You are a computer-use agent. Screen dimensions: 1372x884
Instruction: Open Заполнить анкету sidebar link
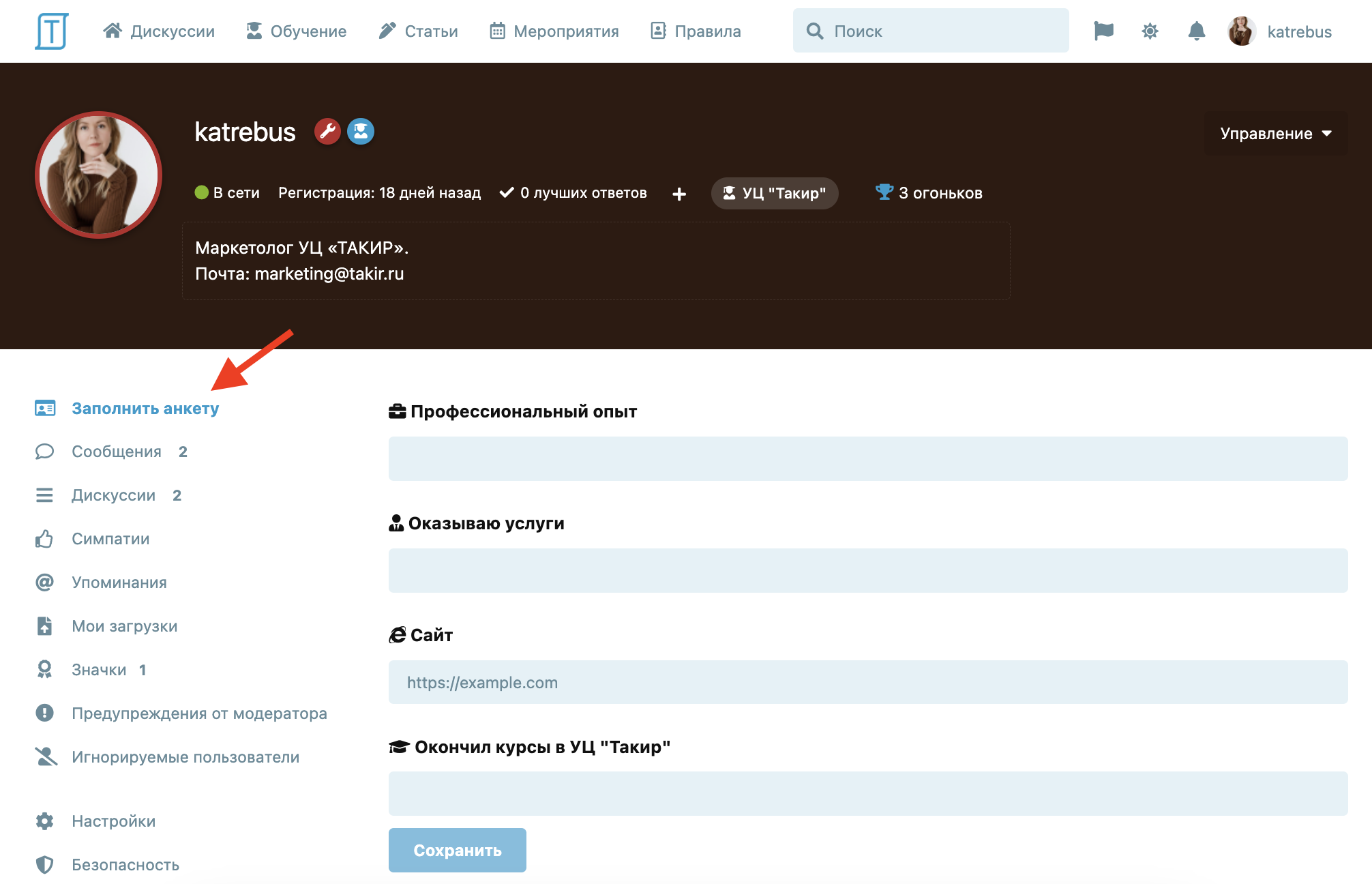145,409
